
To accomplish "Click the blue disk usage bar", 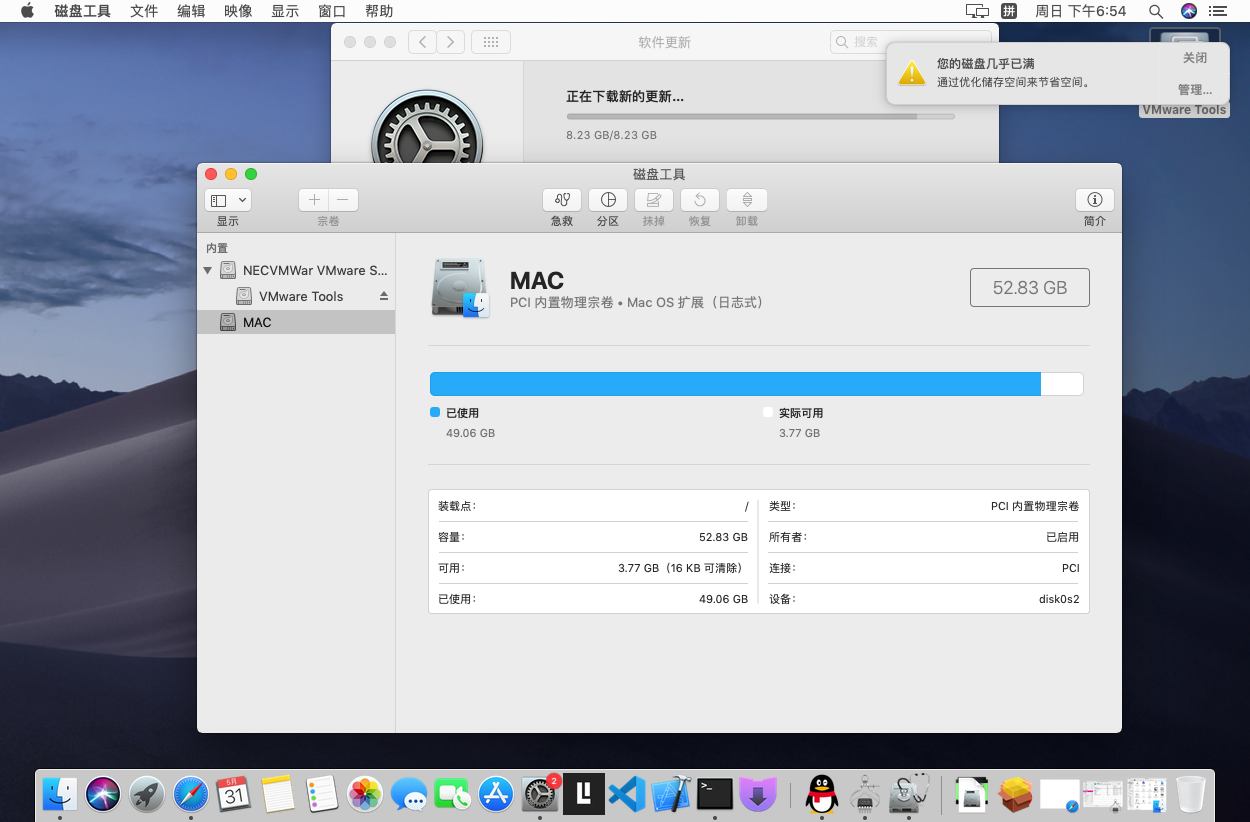I will point(735,384).
